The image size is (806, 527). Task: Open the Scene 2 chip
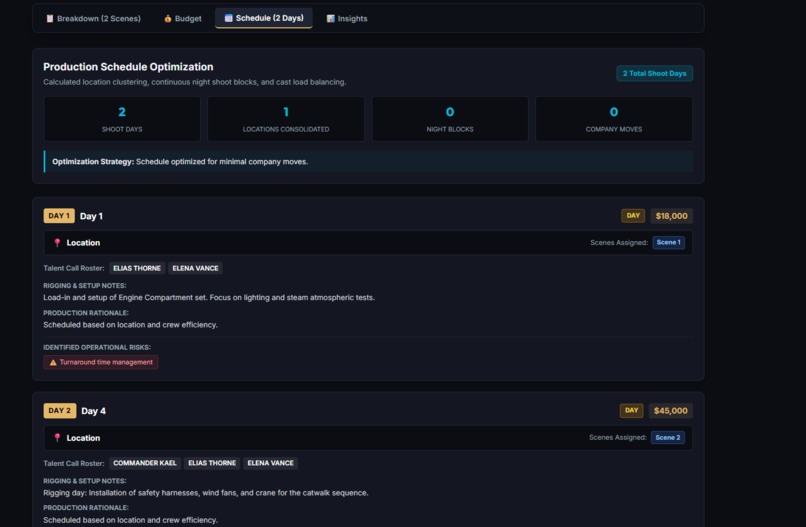point(668,438)
